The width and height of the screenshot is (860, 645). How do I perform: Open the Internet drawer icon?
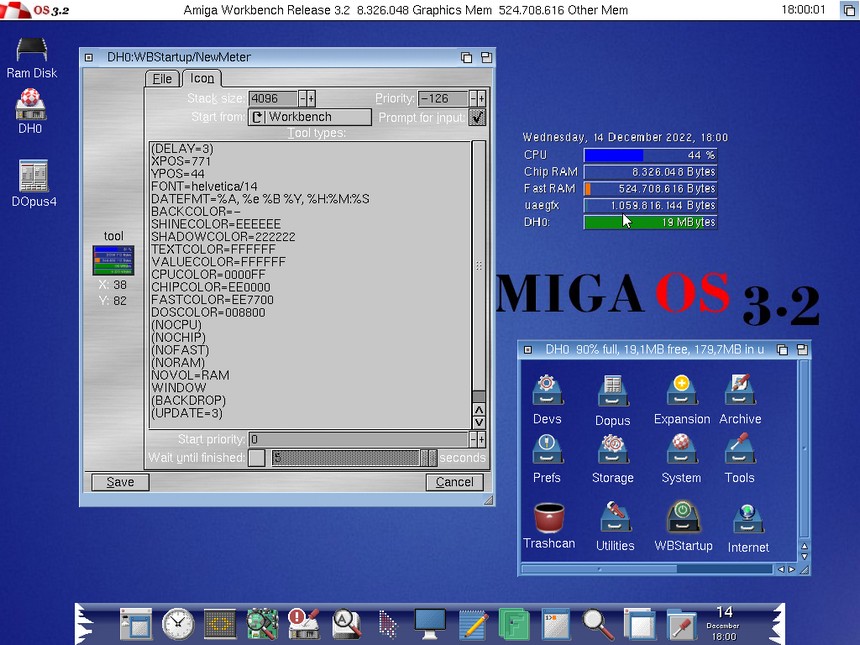coord(748,520)
